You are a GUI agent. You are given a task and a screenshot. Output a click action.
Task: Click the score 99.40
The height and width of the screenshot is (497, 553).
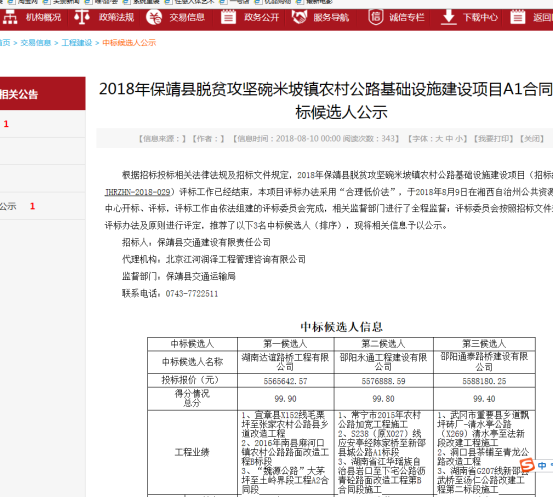(484, 399)
